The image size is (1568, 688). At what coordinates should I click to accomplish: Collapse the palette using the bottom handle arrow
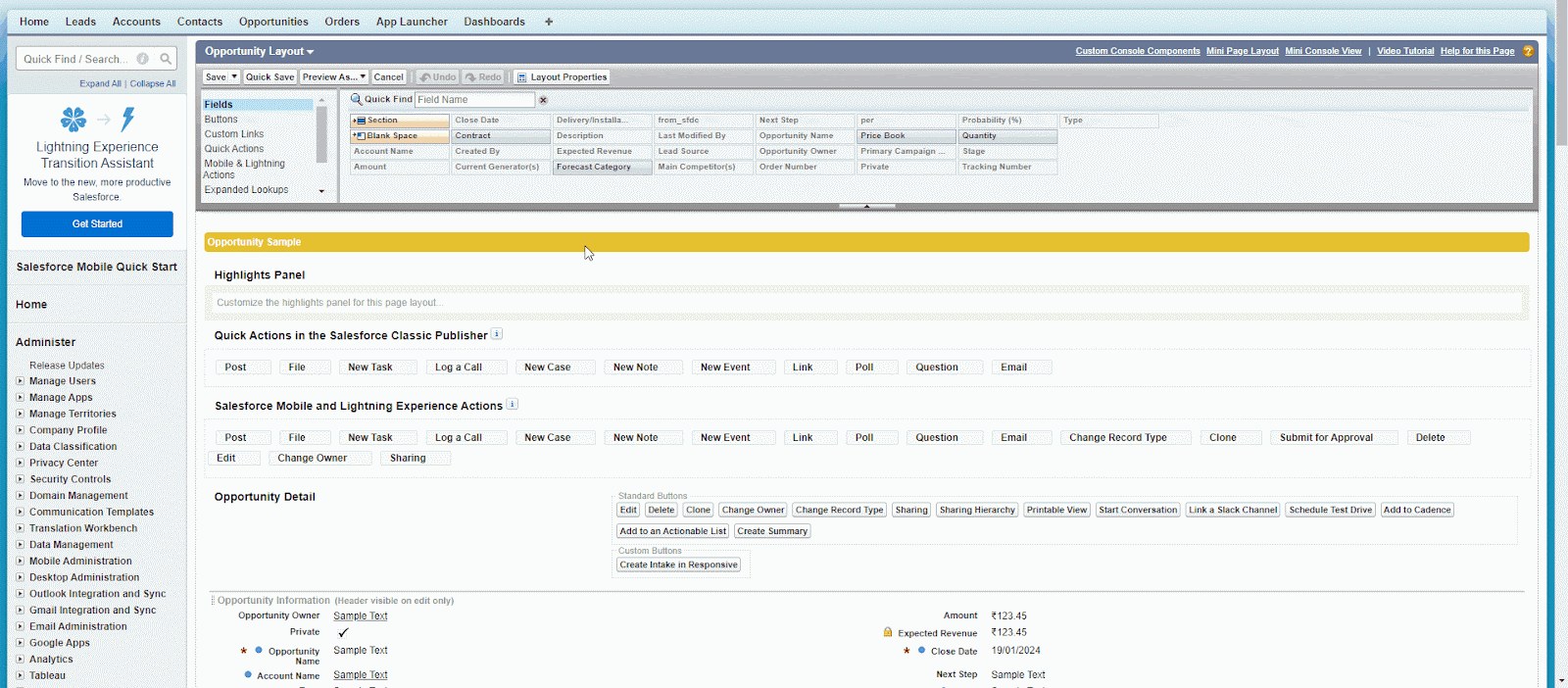point(867,206)
